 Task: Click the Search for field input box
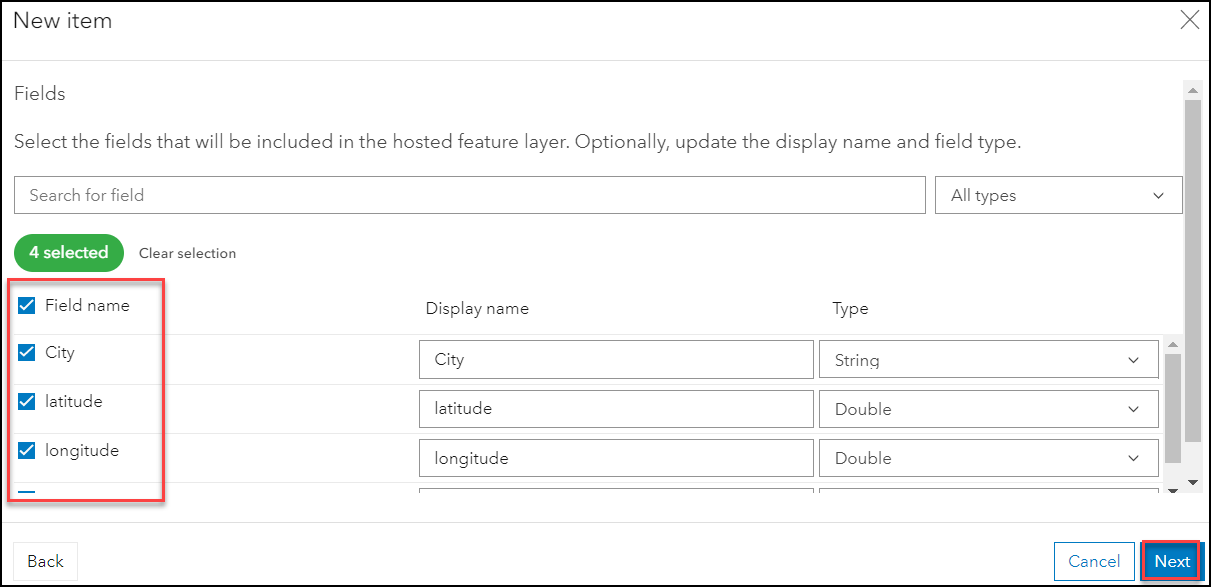tap(470, 195)
